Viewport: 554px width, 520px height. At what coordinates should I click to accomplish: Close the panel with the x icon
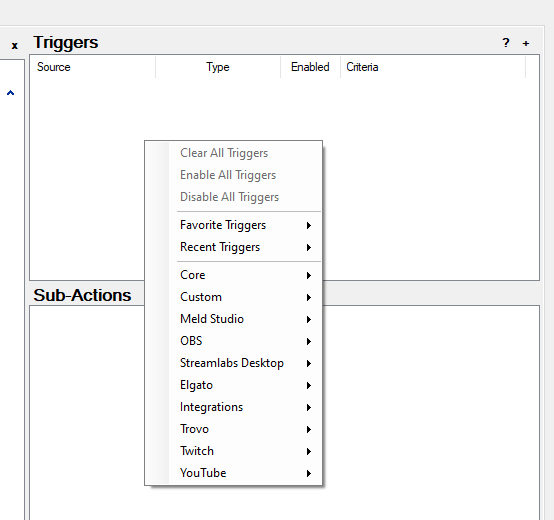[14, 46]
